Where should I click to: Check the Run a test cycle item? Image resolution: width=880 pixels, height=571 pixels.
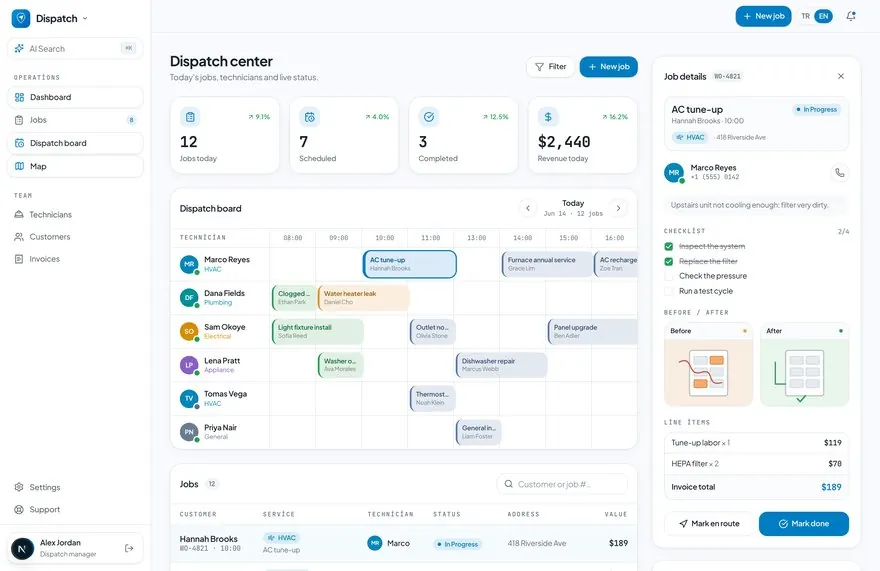(x=668, y=291)
